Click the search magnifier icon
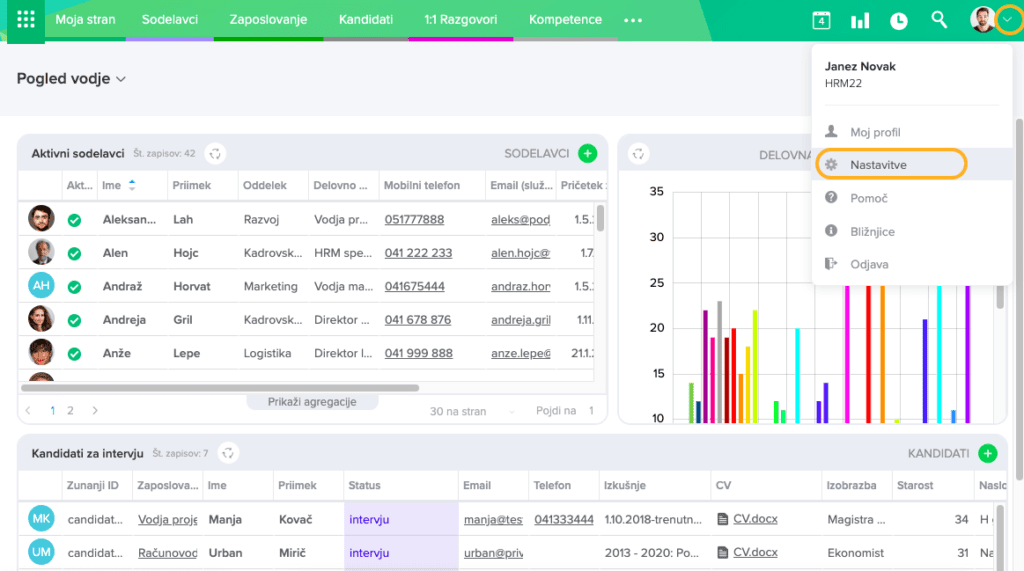The height and width of the screenshot is (571, 1024). (939, 20)
